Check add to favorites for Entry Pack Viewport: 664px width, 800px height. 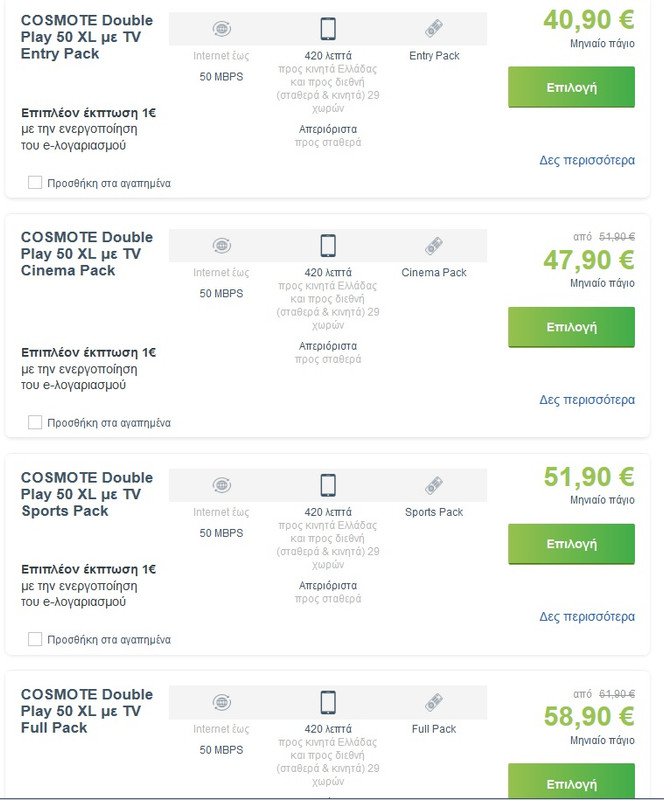35,183
